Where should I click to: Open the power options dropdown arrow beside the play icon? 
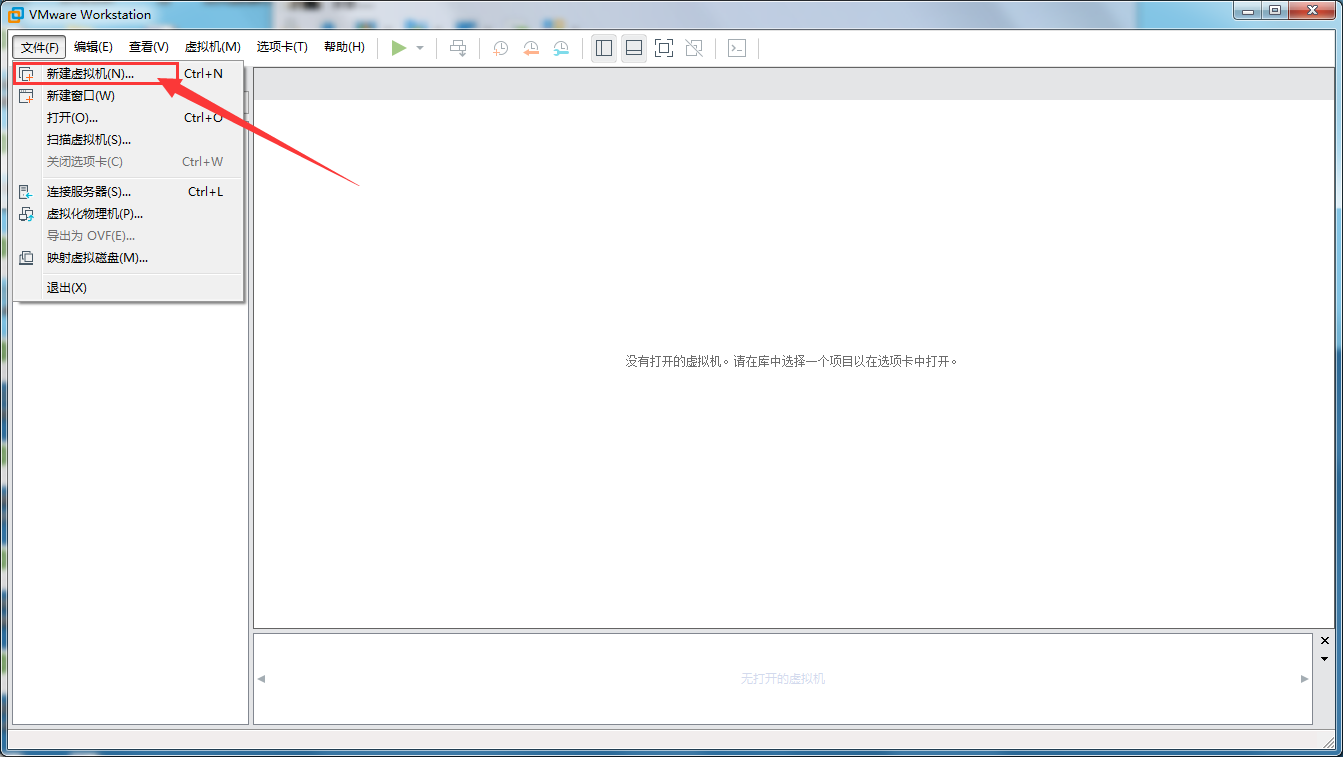point(420,48)
